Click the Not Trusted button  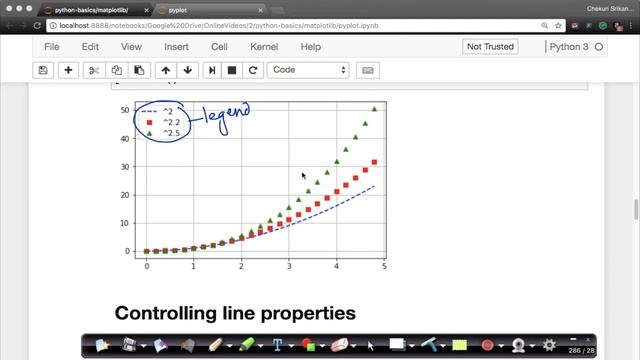(490, 47)
